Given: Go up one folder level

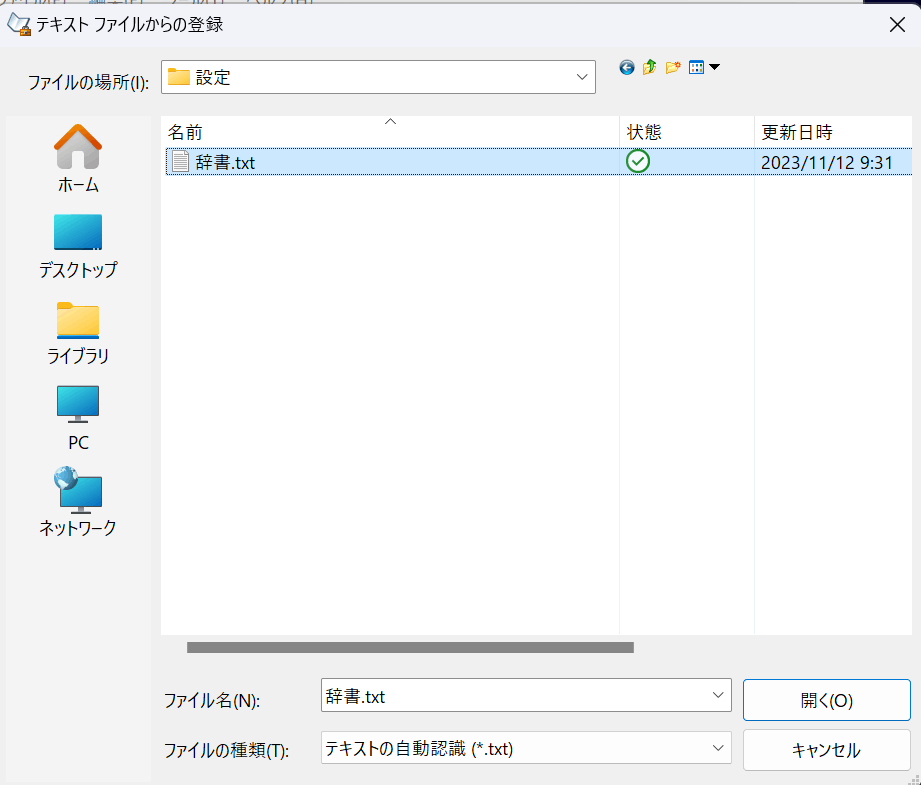Looking at the screenshot, I should click(650, 68).
